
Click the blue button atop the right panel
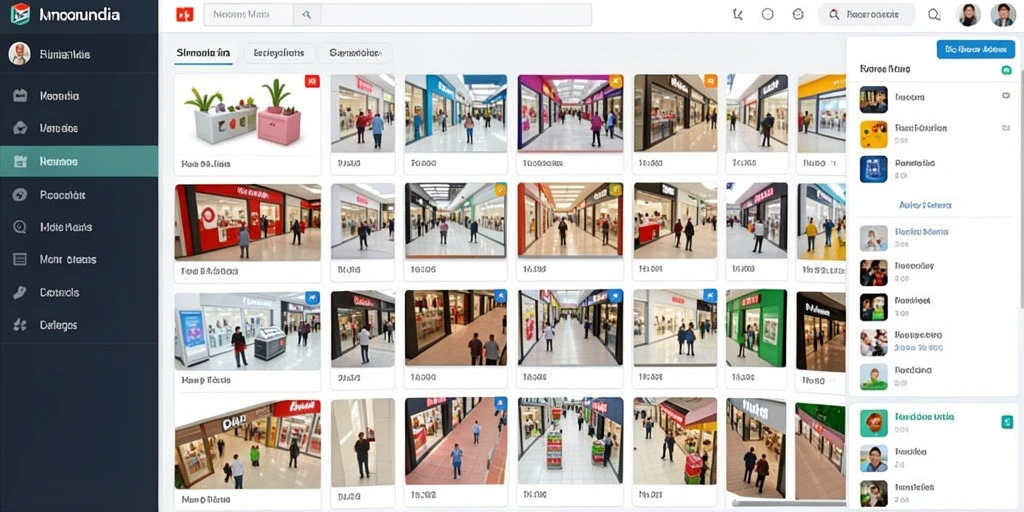[976, 49]
